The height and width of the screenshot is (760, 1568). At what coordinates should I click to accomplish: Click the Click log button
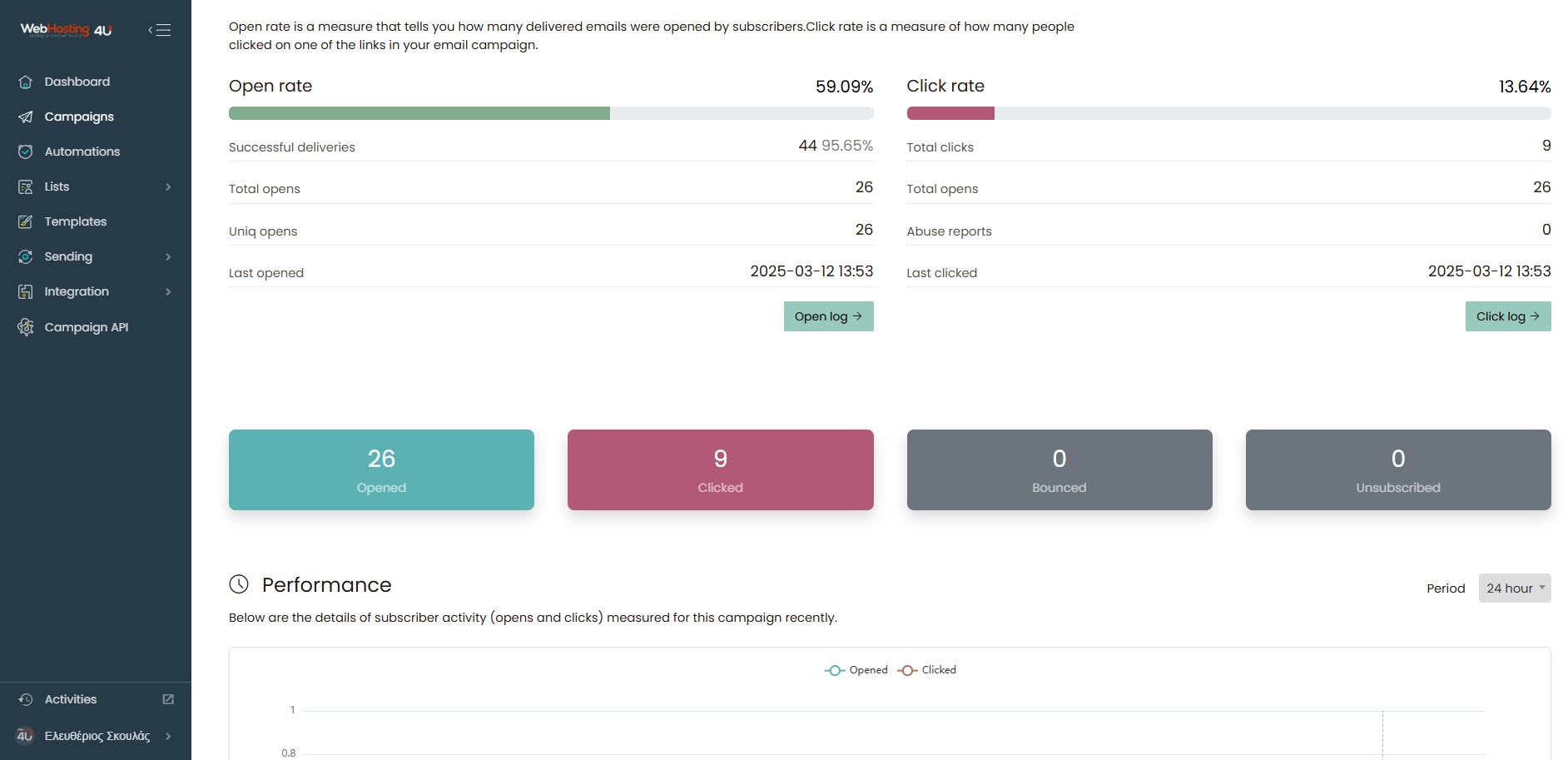coord(1507,316)
